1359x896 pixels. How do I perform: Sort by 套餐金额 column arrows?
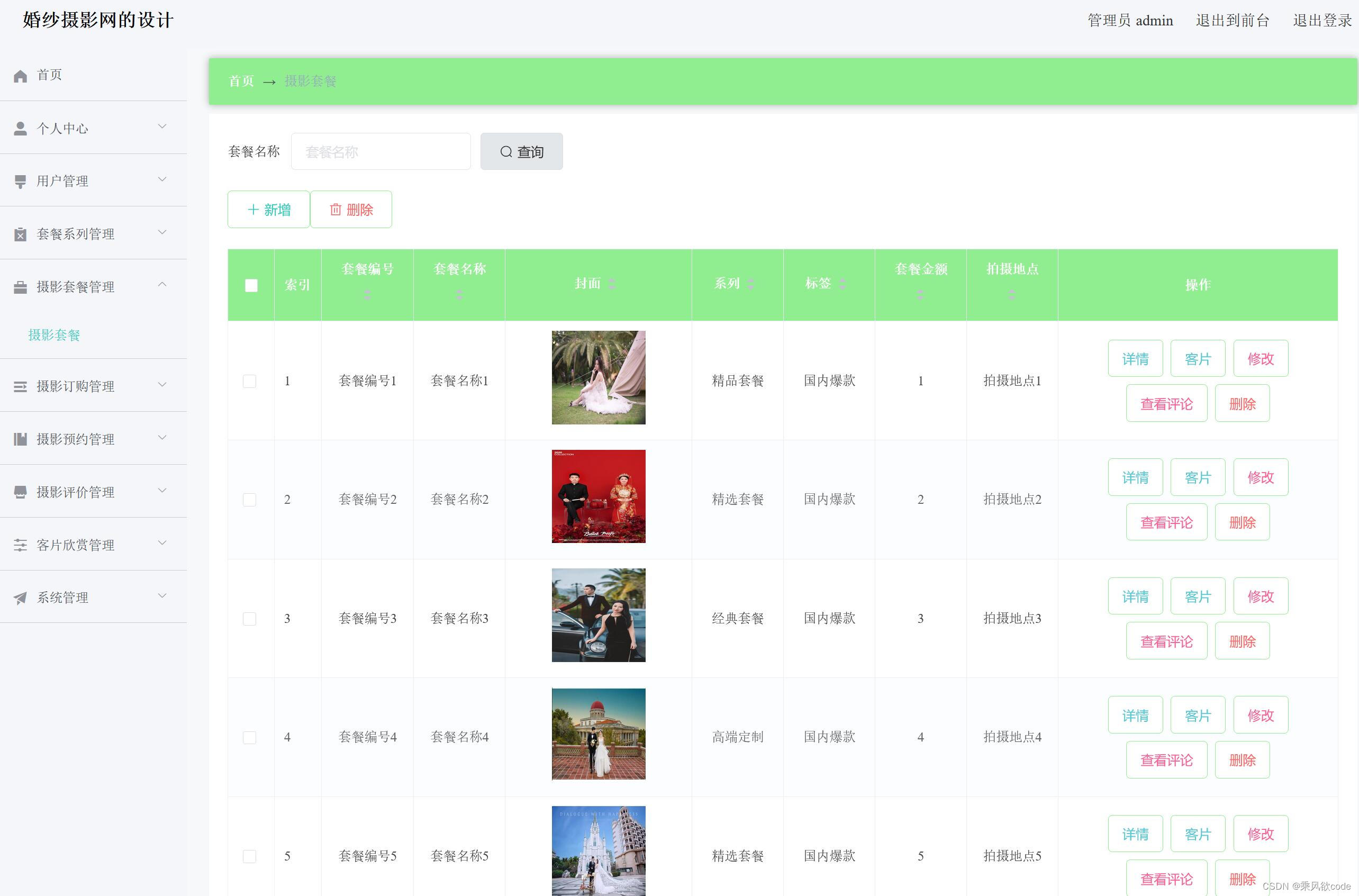point(920,295)
